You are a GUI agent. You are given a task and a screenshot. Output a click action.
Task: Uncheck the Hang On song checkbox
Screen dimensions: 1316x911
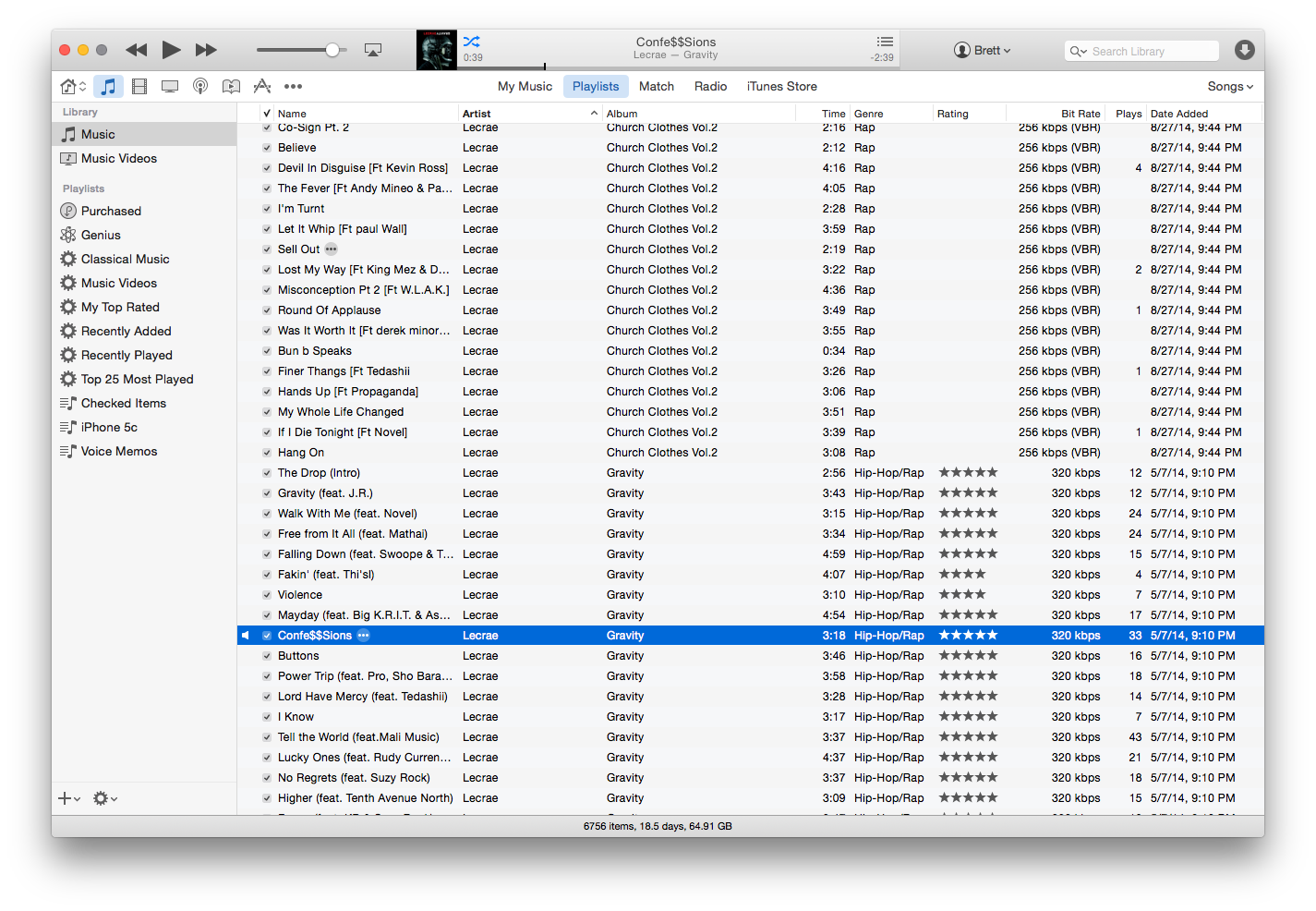click(267, 453)
